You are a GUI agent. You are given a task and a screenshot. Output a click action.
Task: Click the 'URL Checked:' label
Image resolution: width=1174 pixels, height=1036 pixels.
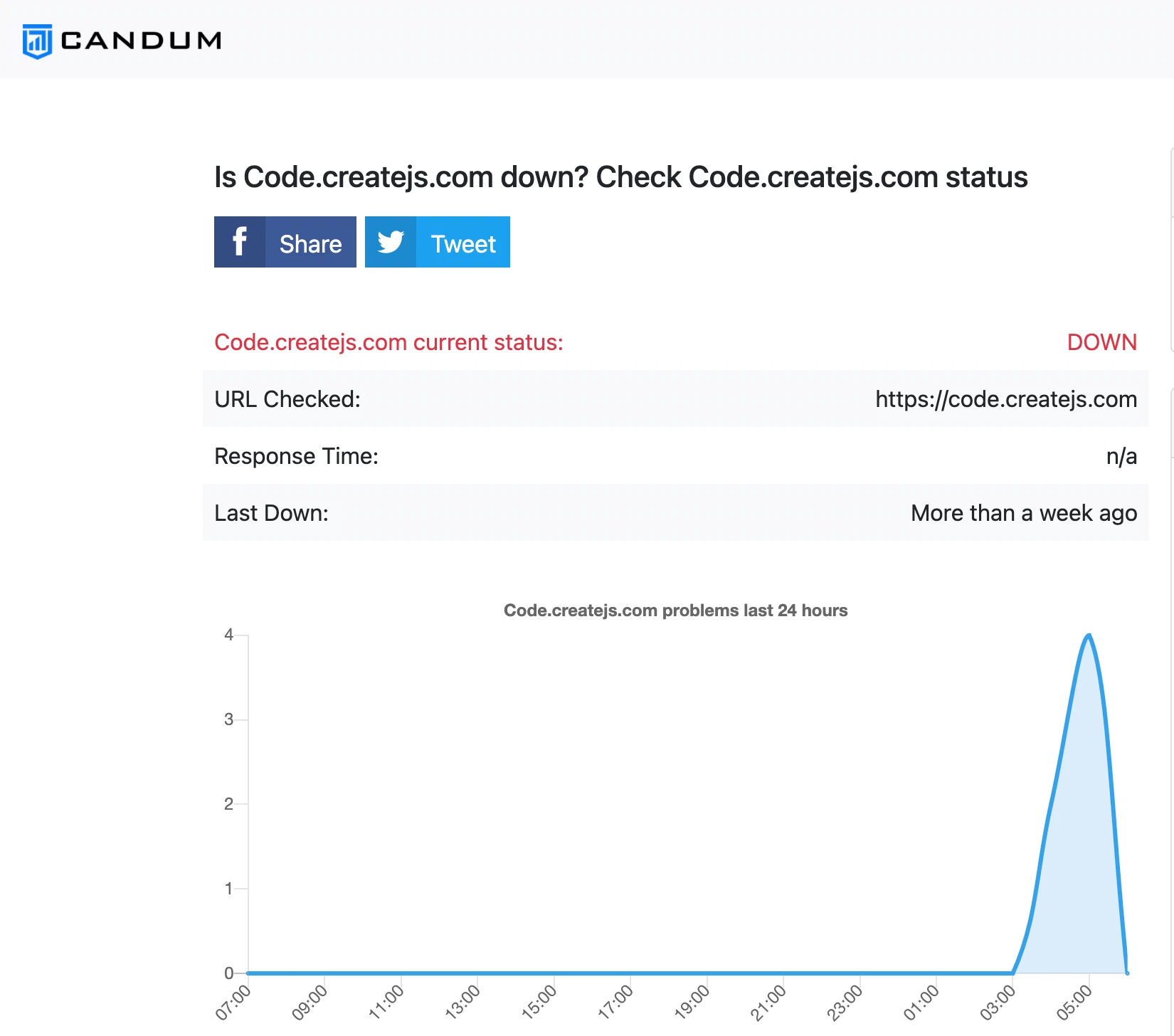point(287,399)
